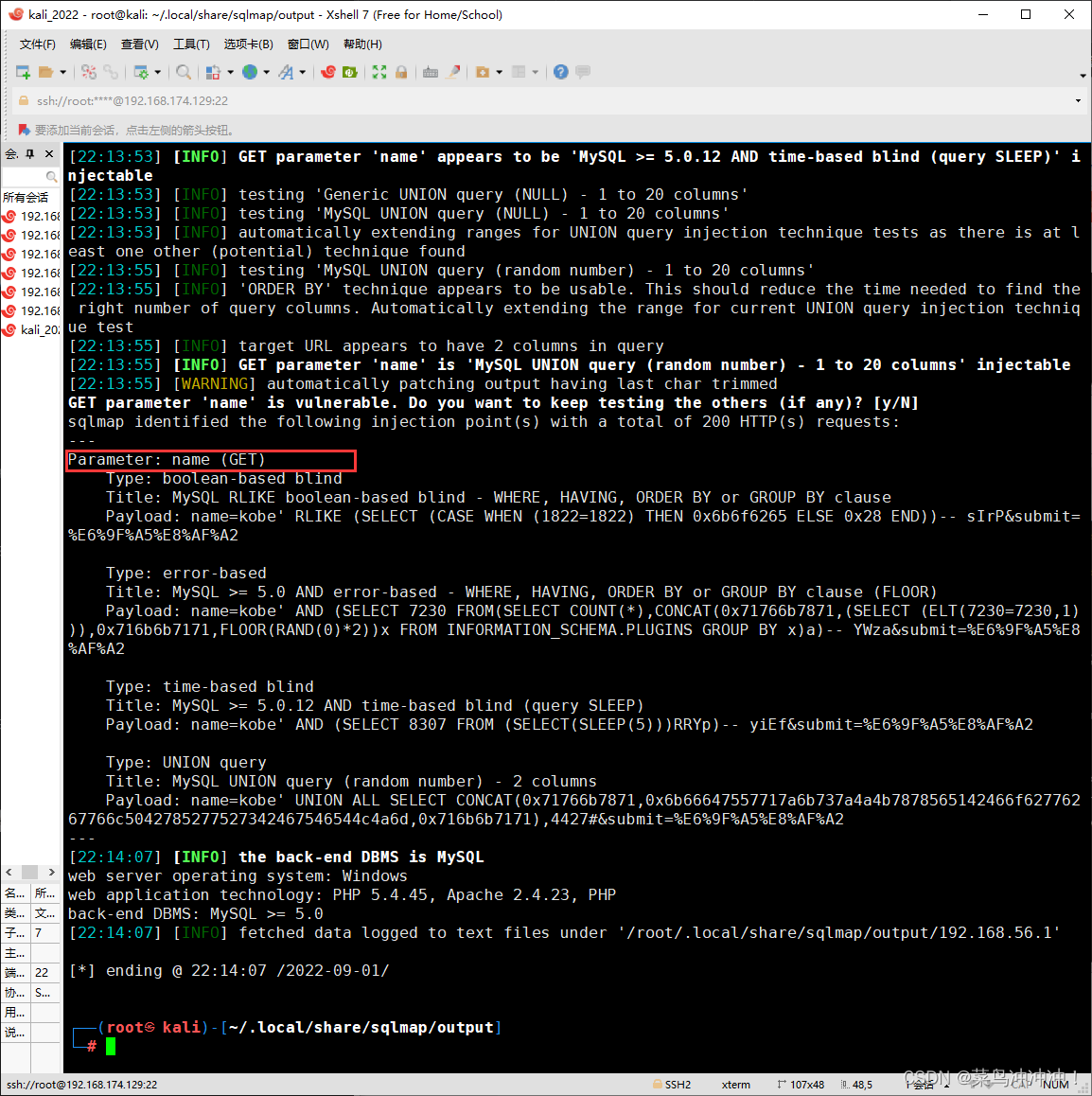Expand the Open session folder dropdown arrow
Image resolution: width=1092 pixels, height=1096 pixels.
[x=62, y=72]
